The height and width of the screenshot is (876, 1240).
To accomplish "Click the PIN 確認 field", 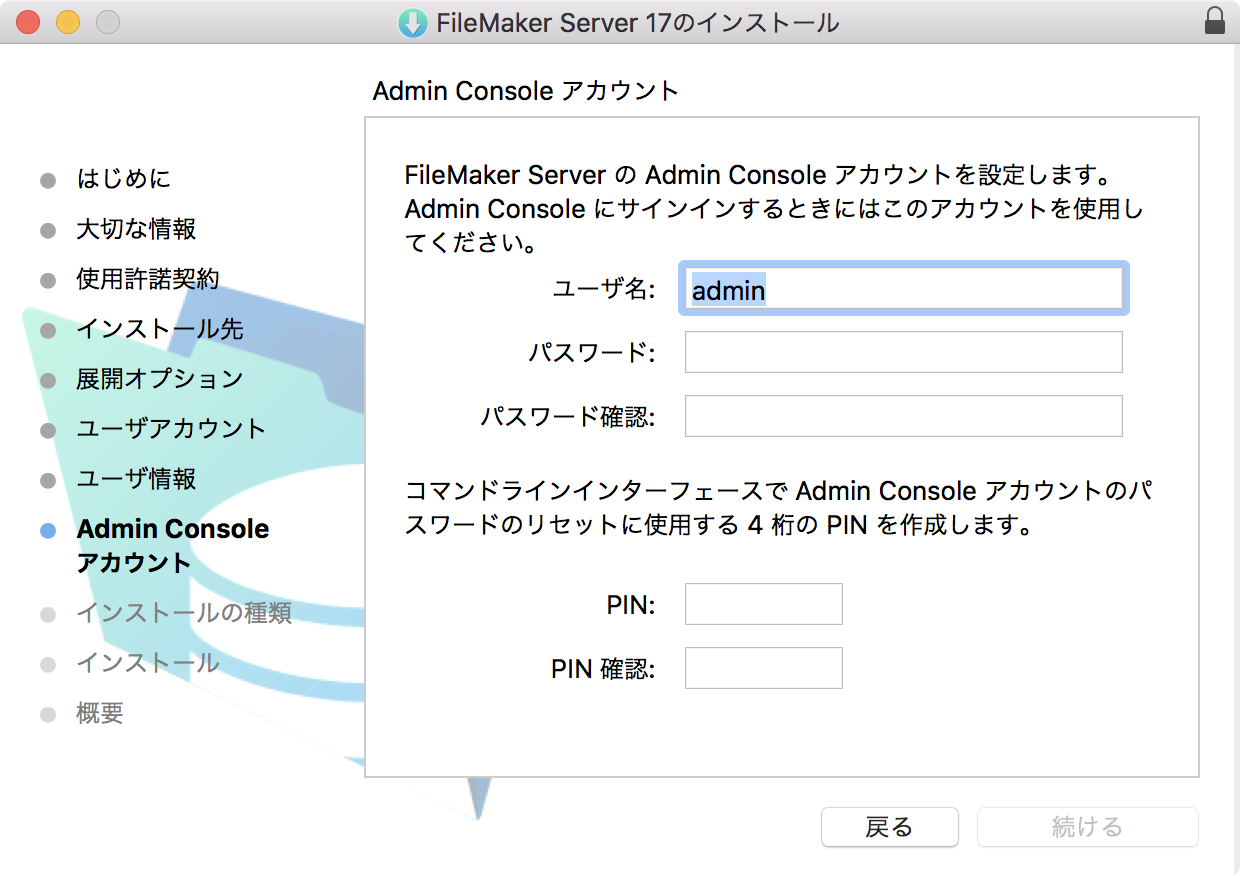I will pos(764,668).
